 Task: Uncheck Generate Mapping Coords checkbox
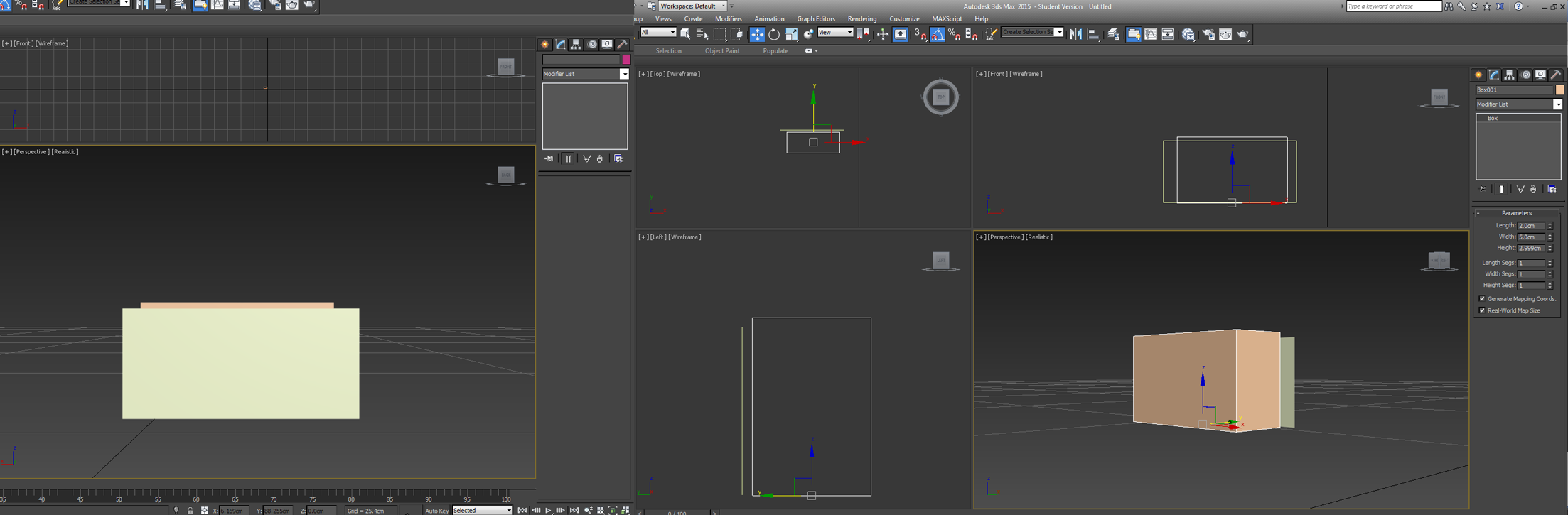click(1483, 299)
